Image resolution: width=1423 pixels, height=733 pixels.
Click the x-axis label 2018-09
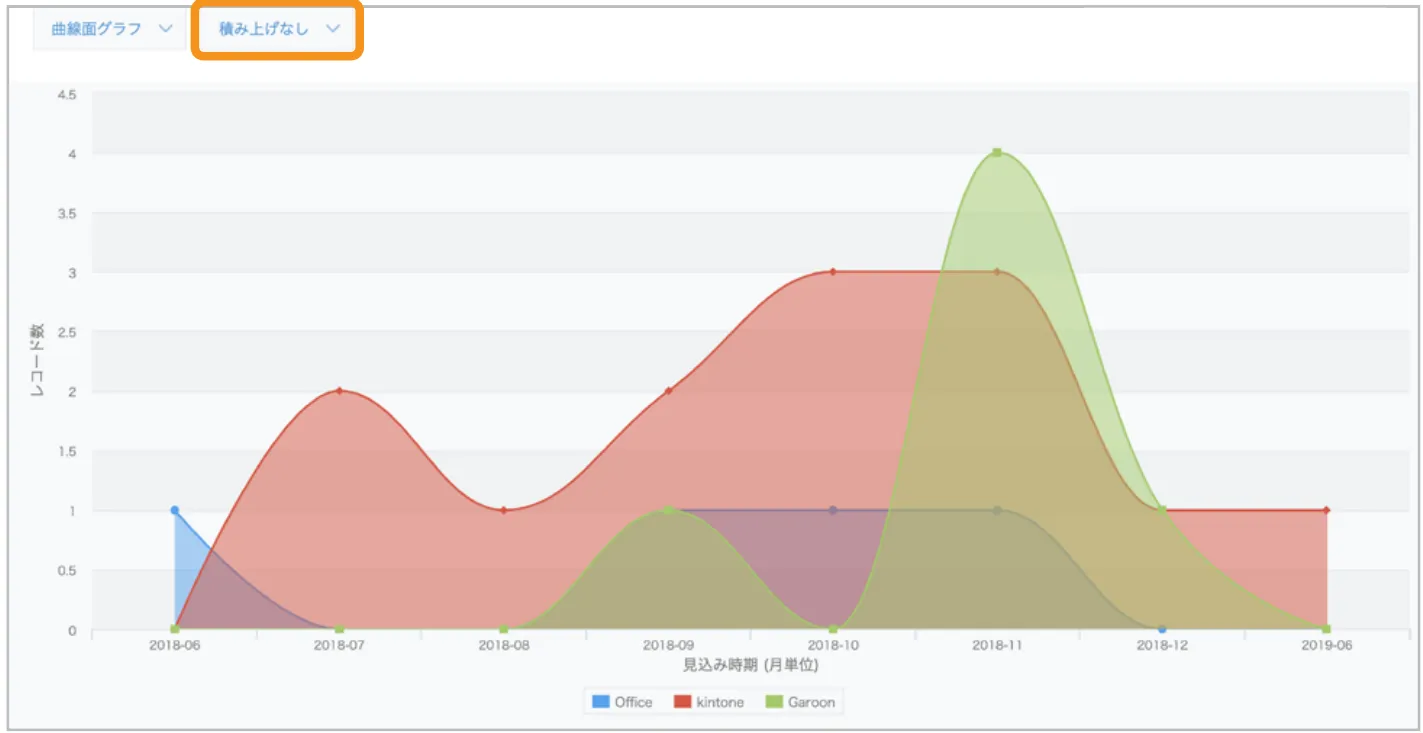668,646
